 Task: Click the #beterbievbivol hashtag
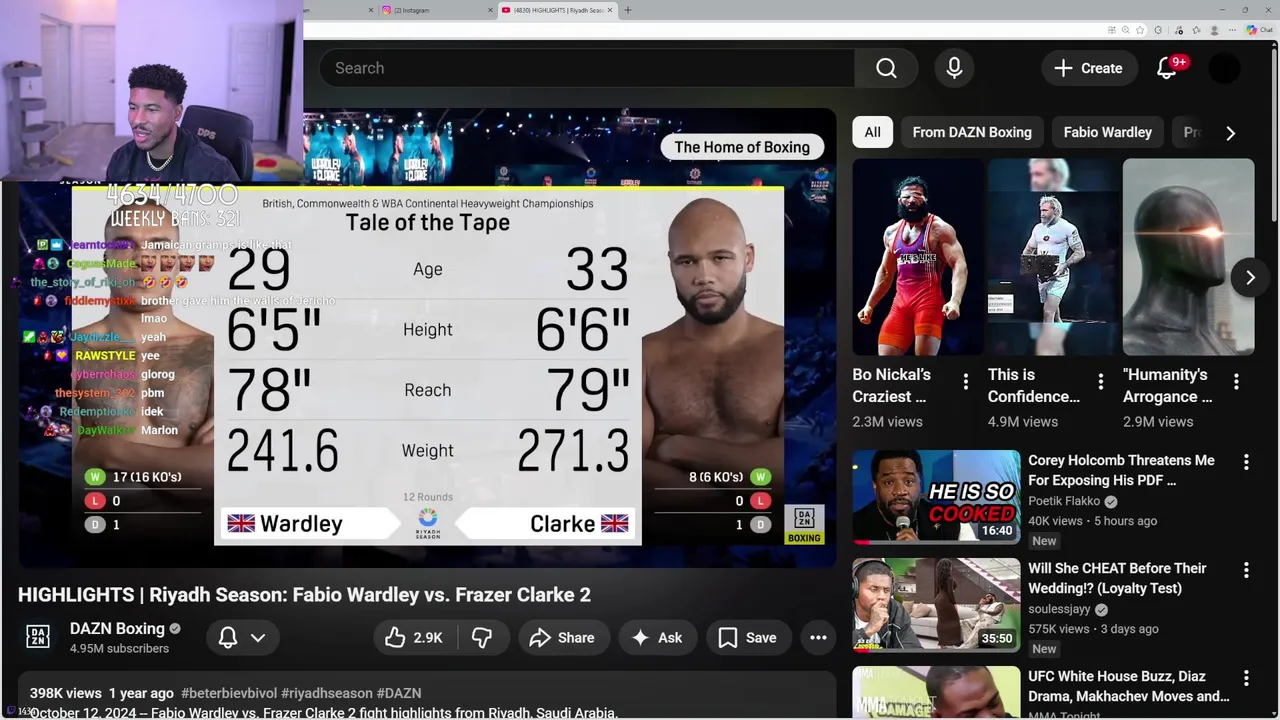tap(230, 693)
